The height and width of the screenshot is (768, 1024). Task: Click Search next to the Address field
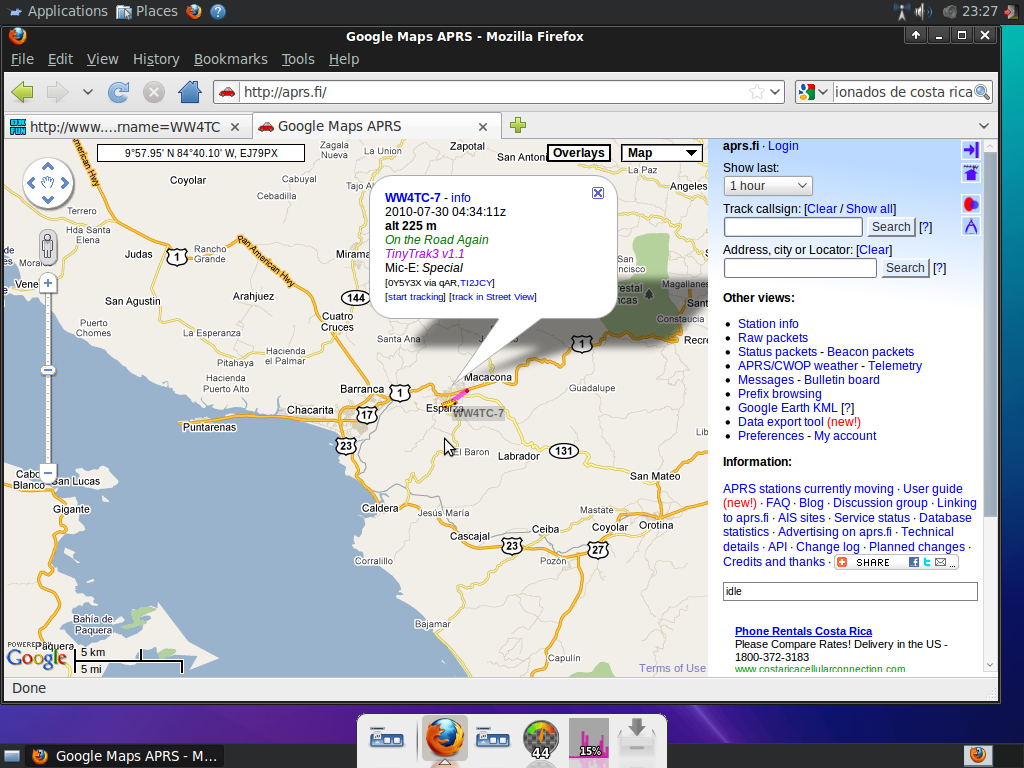click(904, 268)
